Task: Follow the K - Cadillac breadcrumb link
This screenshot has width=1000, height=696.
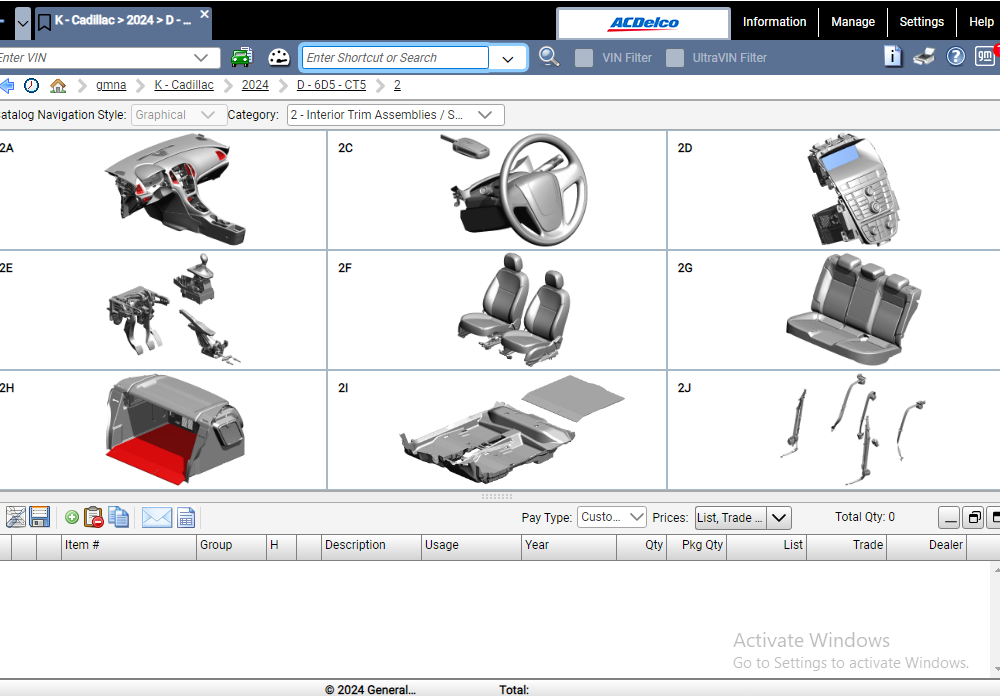Action: [x=184, y=85]
